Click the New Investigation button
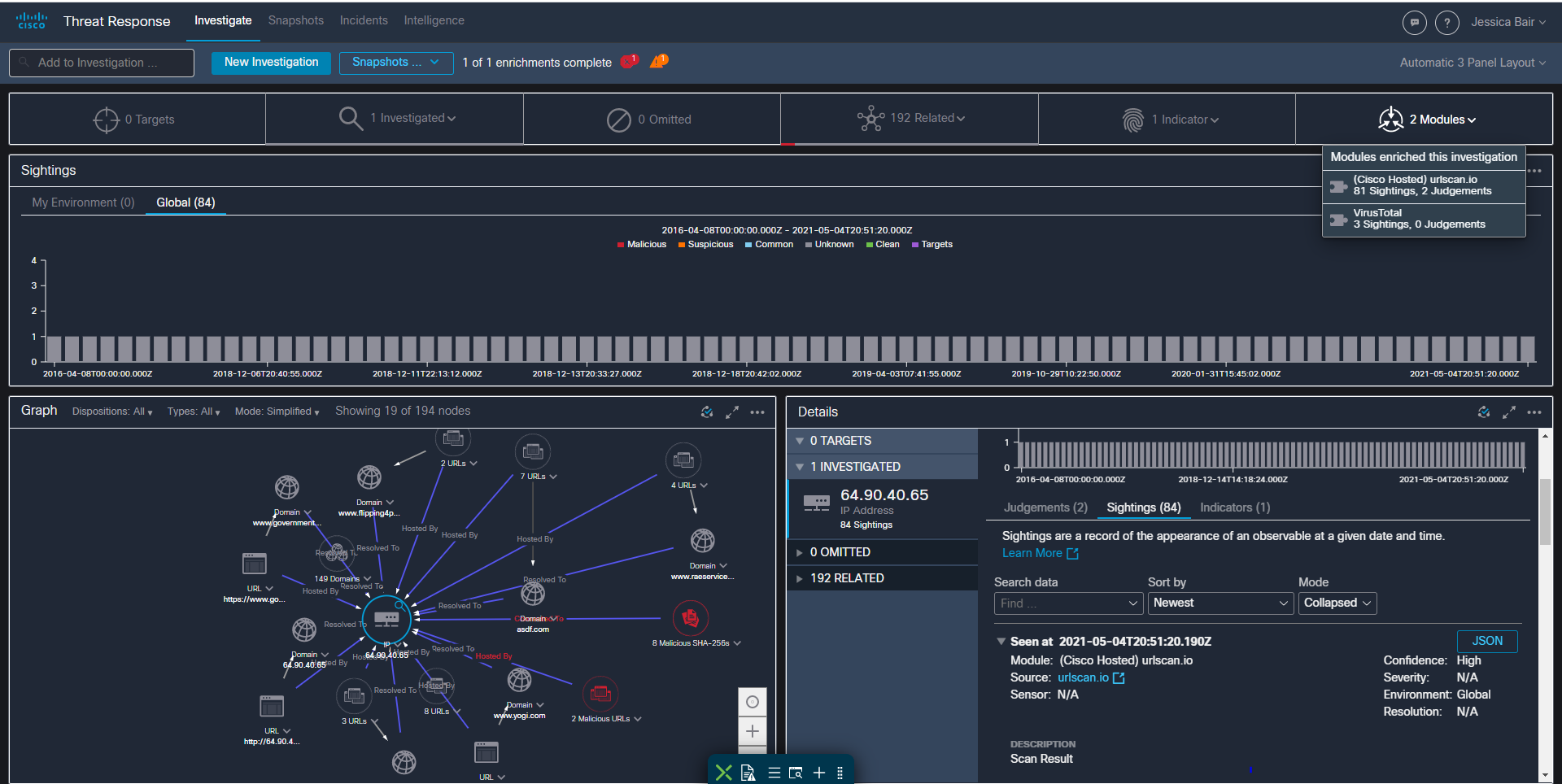Image resolution: width=1562 pixels, height=784 pixels. pyautogui.click(x=271, y=63)
